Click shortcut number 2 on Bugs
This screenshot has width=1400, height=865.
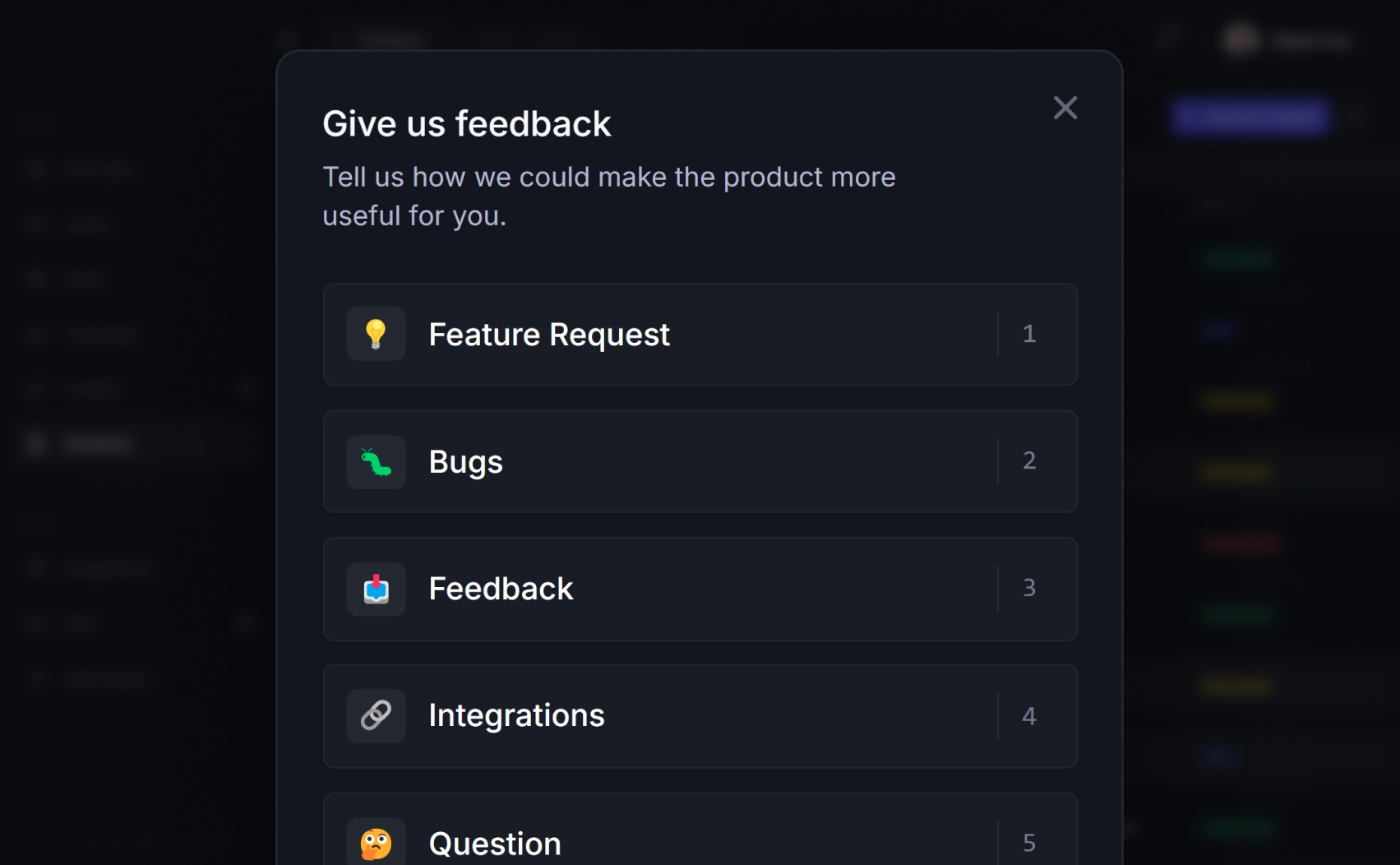tap(1029, 460)
